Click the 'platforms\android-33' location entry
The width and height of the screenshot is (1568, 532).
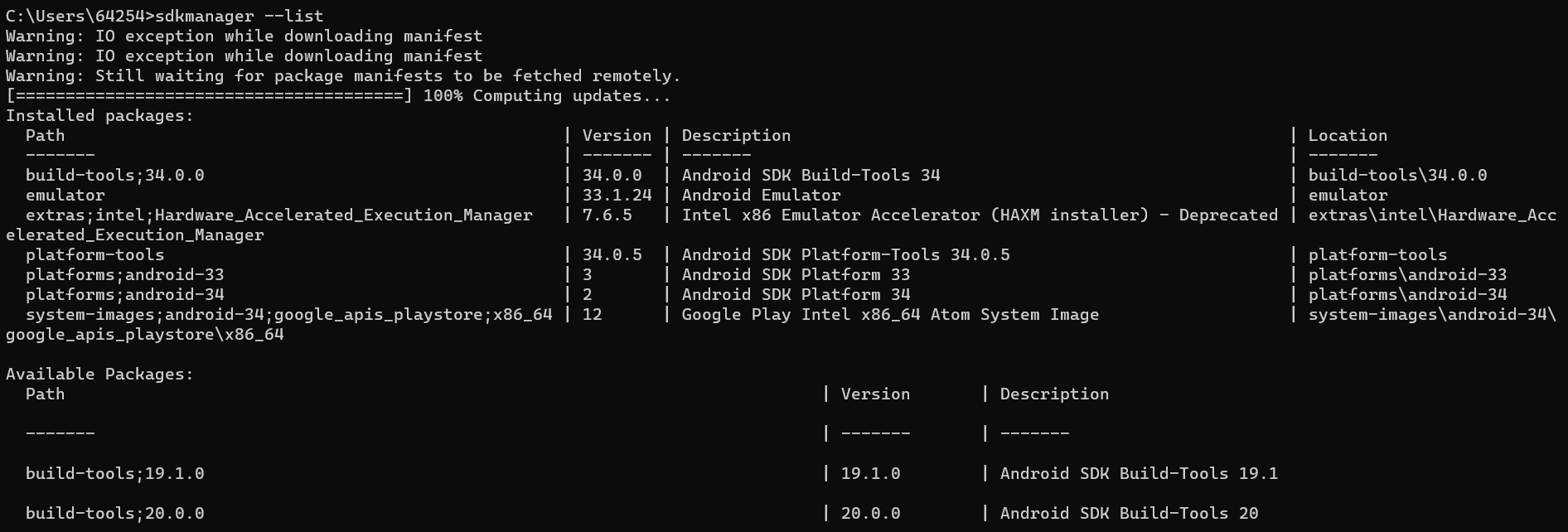click(x=1407, y=274)
